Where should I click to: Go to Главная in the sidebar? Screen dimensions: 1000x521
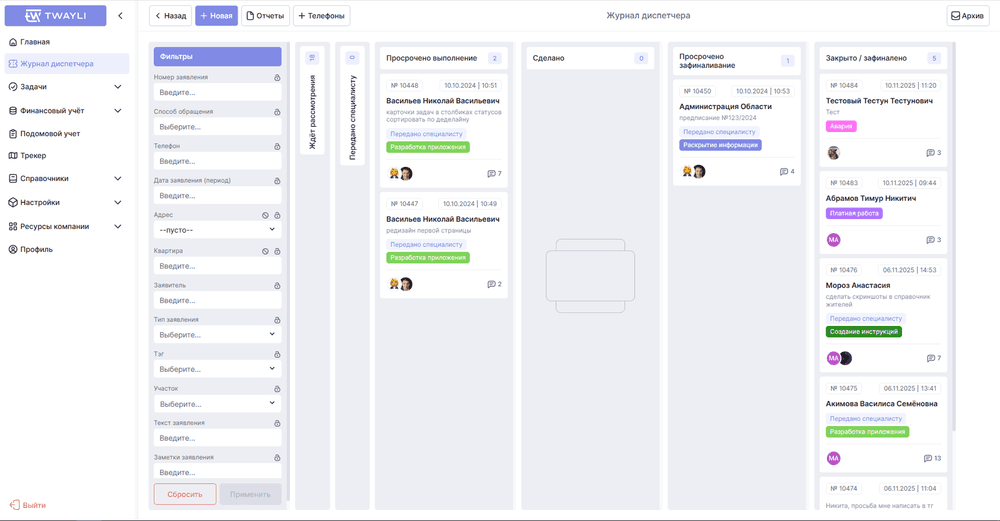click(35, 42)
